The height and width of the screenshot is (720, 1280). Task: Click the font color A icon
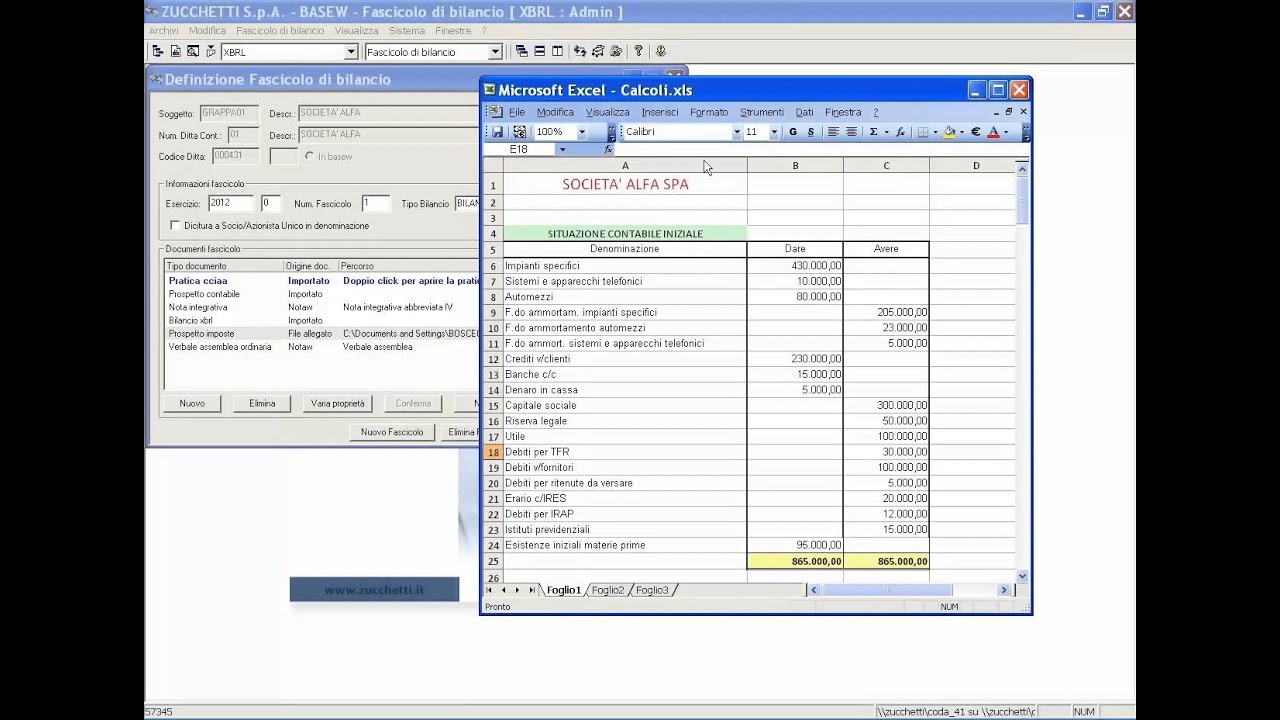(x=993, y=132)
